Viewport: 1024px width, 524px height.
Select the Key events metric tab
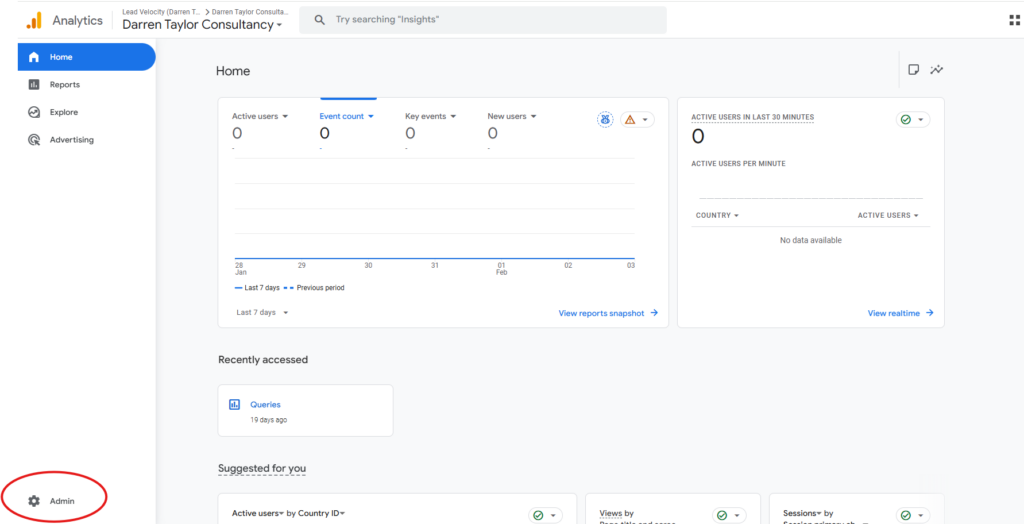click(x=430, y=117)
